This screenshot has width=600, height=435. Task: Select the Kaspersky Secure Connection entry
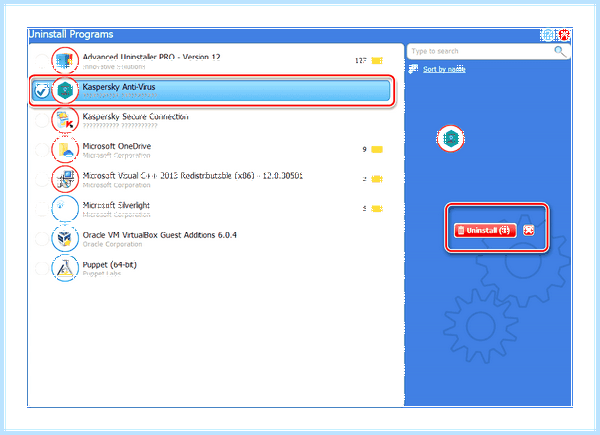[135, 116]
